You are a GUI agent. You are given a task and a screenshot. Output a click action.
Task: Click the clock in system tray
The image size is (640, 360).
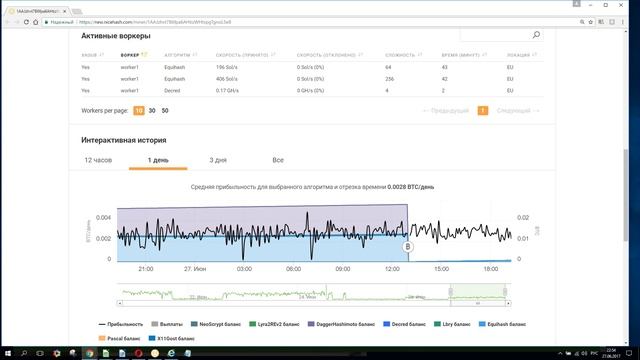[x=611, y=353]
